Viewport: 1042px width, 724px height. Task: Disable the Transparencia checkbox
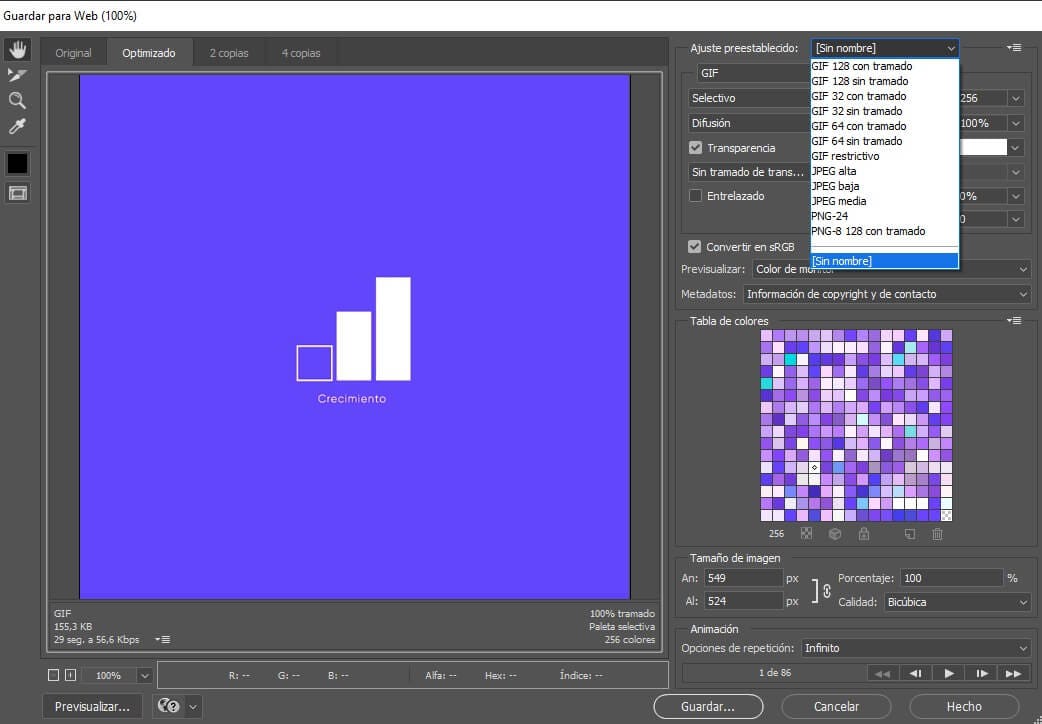click(x=696, y=148)
